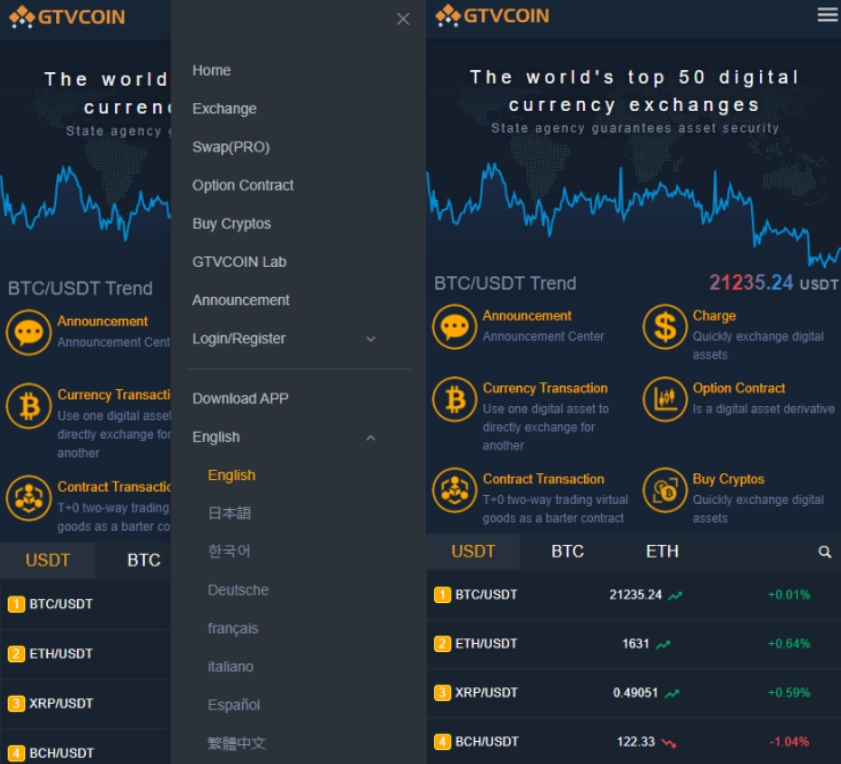Screen dimensions: 841x764
Task: Switch language to français
Action: pos(233,629)
